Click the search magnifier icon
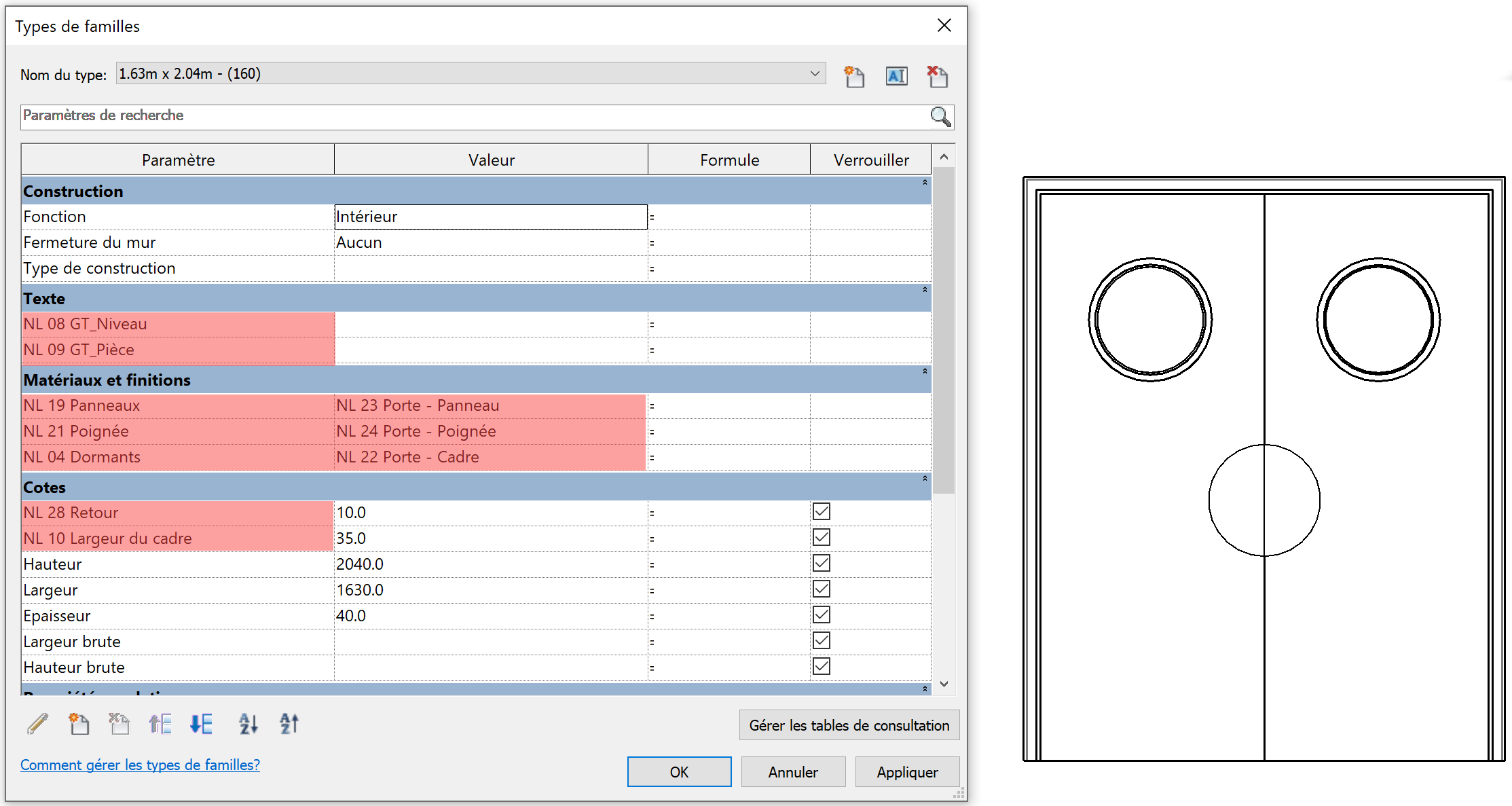 coord(940,117)
